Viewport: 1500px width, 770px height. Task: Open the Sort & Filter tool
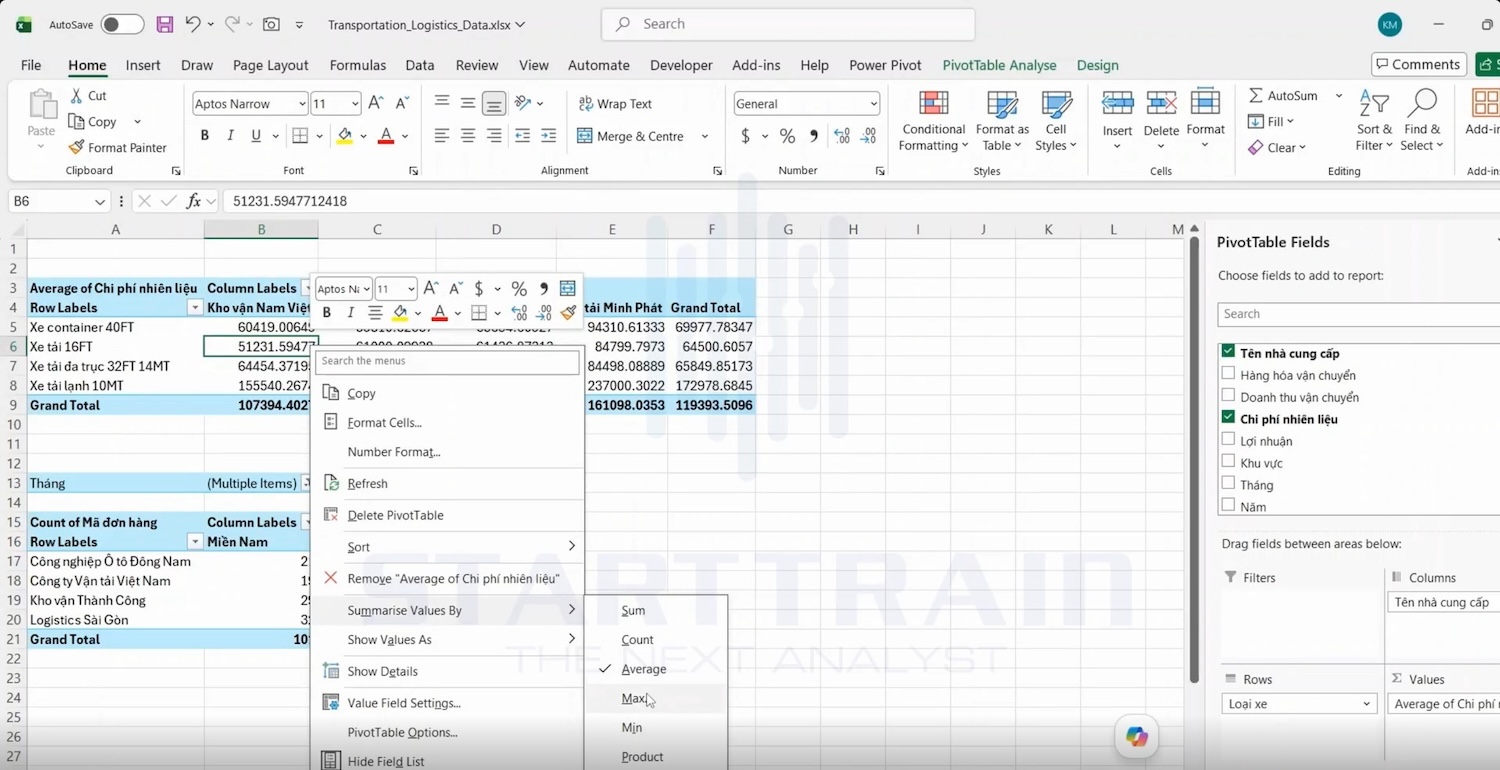point(1374,122)
